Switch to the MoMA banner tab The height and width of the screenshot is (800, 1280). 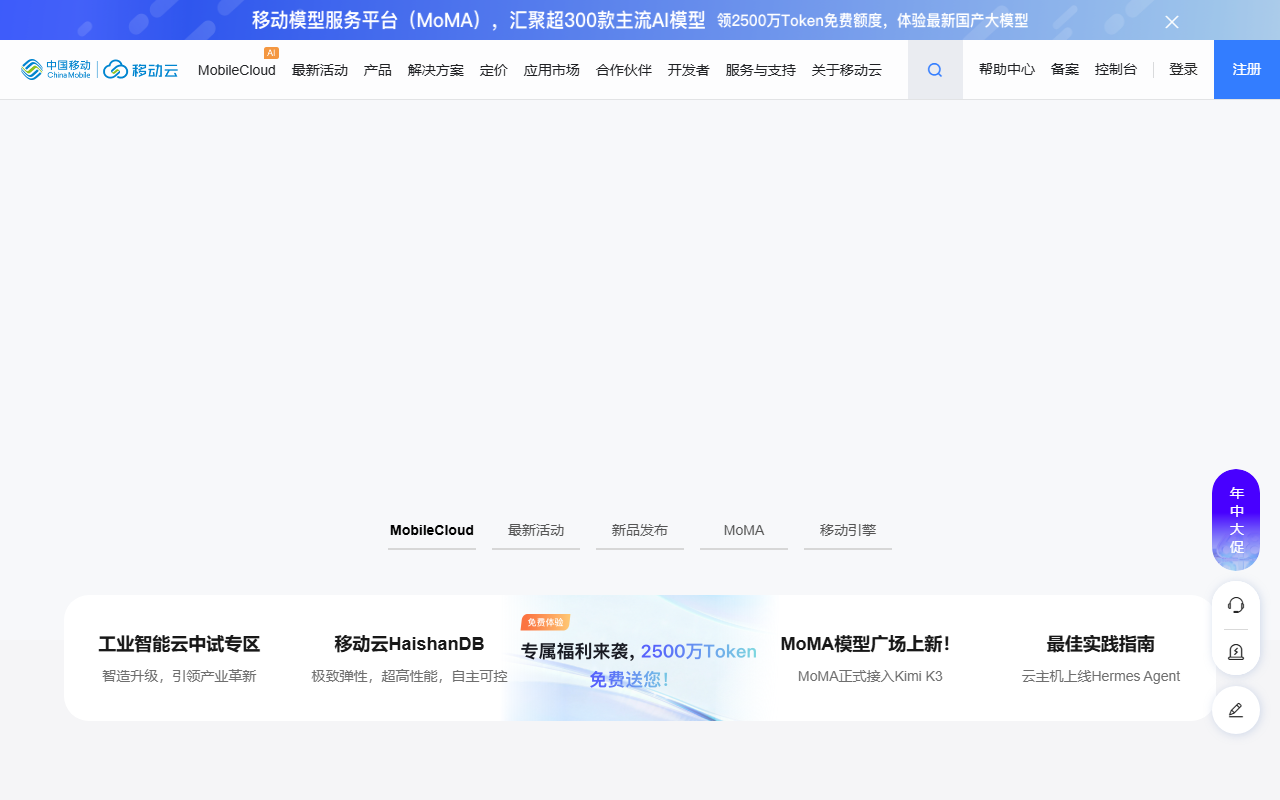point(744,531)
